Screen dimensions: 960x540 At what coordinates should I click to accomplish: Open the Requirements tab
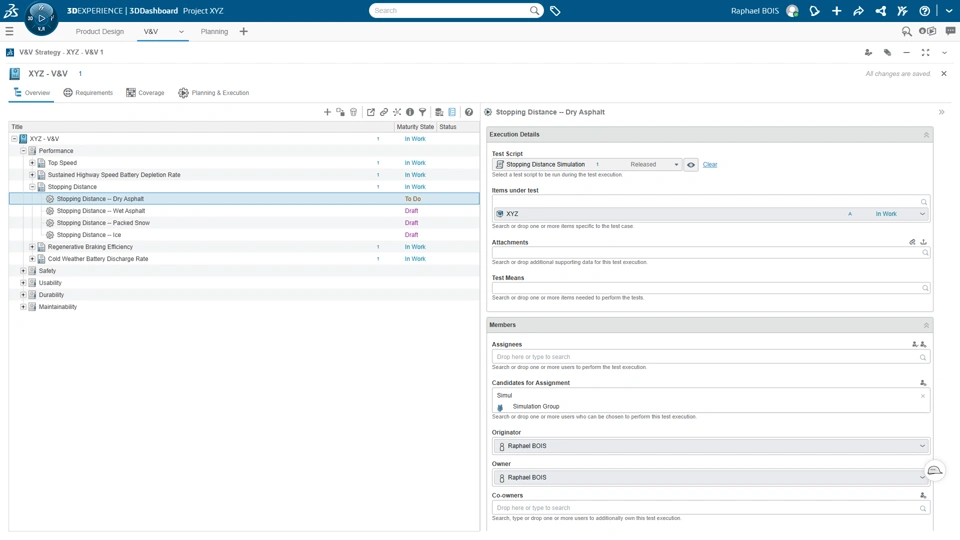pyautogui.click(x=88, y=92)
